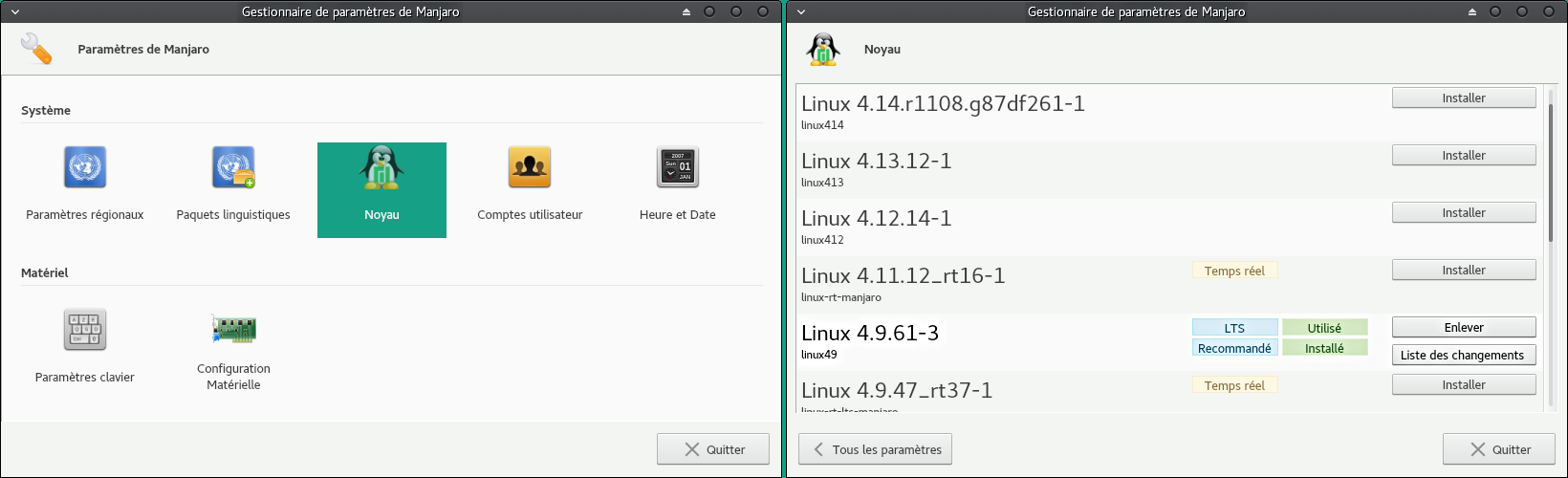Click the linux414 package name
The width and height of the screenshot is (1568, 478).
pos(822,125)
